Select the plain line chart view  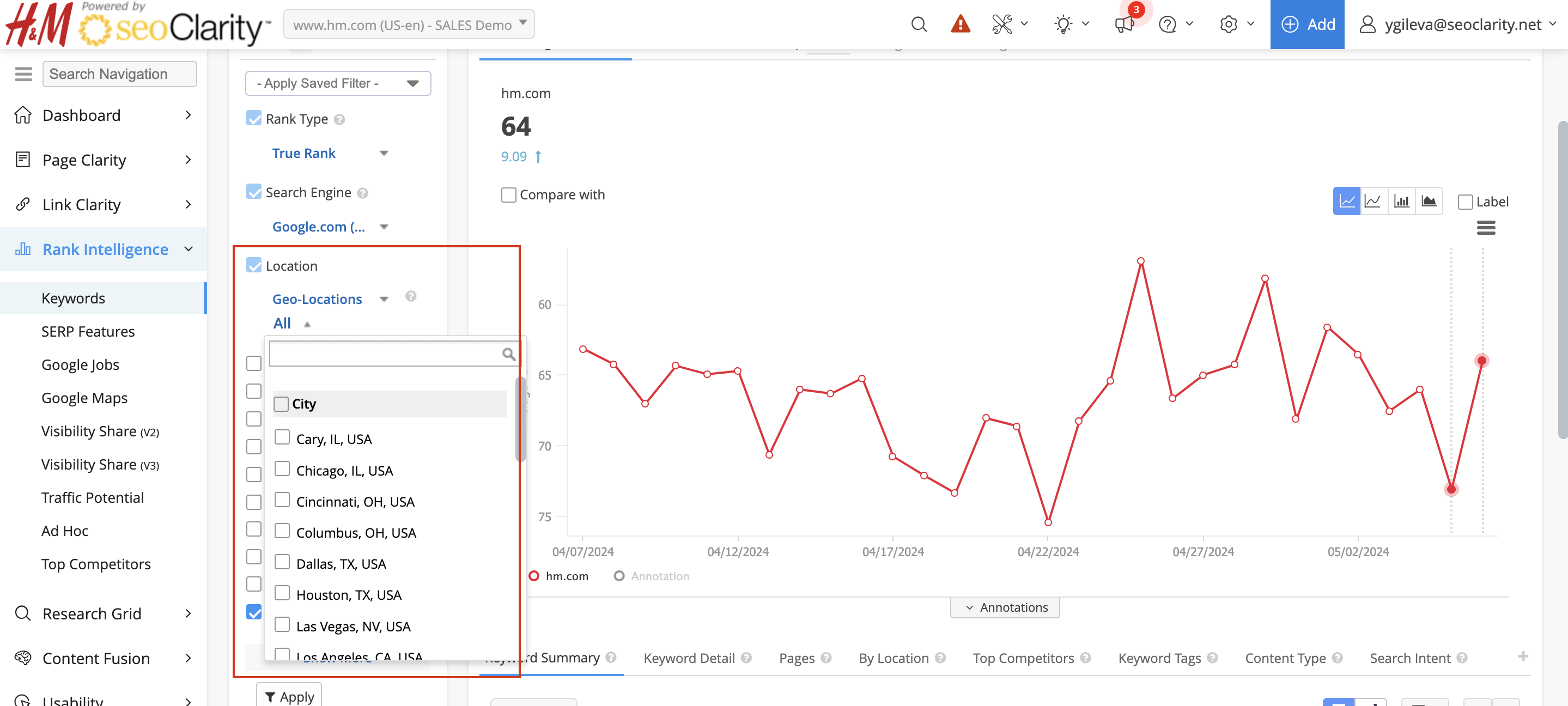coord(1372,202)
